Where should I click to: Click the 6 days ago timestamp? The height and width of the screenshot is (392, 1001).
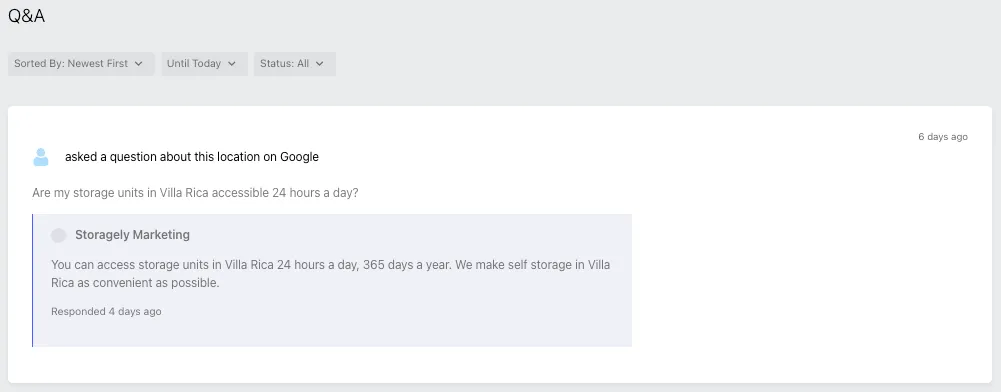(x=943, y=137)
